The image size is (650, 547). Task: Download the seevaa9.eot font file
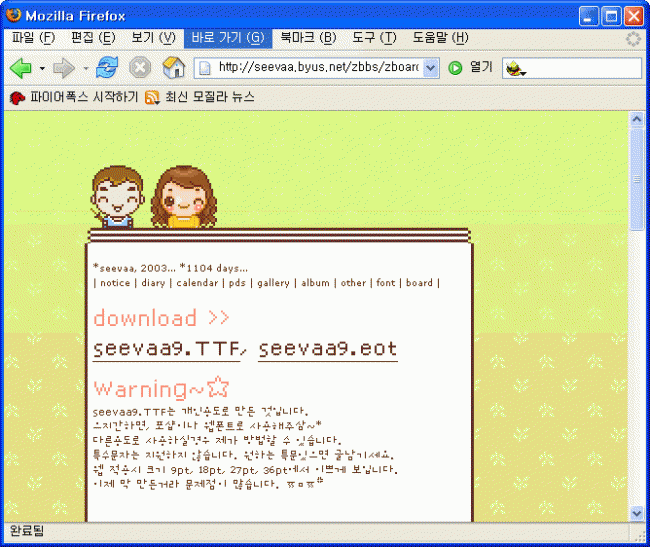(x=327, y=350)
